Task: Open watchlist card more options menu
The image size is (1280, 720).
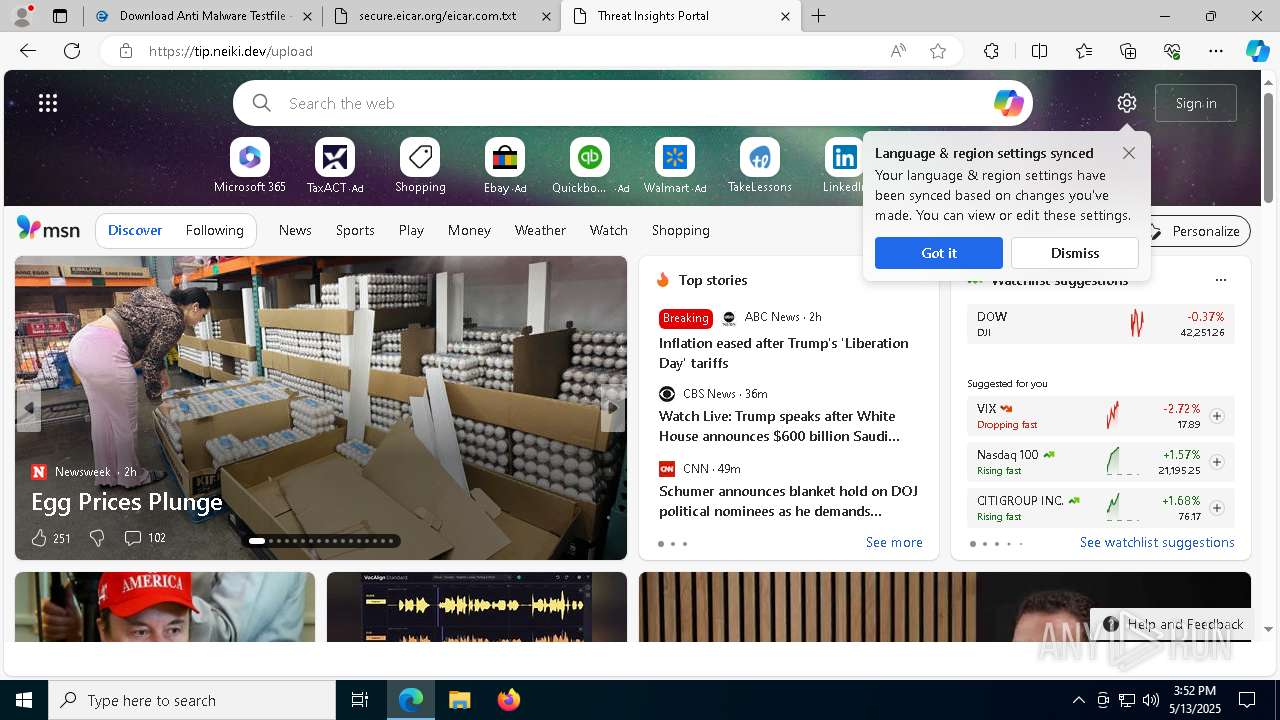Action: pos(1220,280)
